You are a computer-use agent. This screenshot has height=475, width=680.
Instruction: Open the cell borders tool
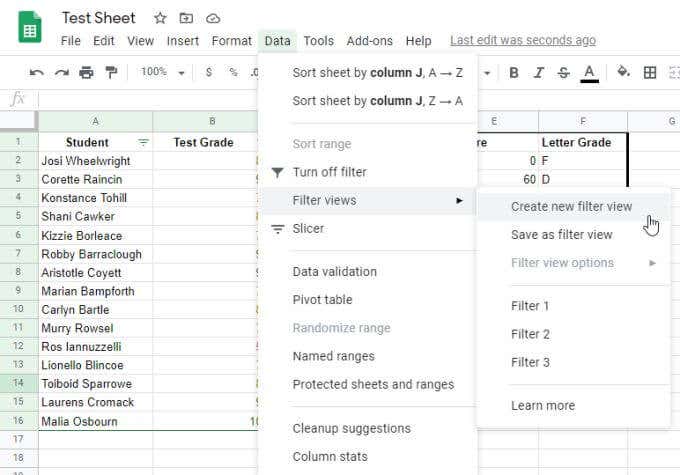click(650, 72)
